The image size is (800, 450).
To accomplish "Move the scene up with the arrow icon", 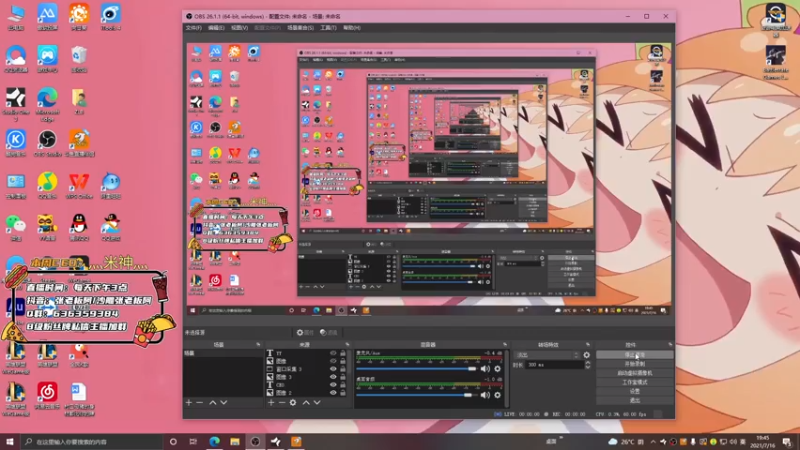I will click(x=213, y=403).
